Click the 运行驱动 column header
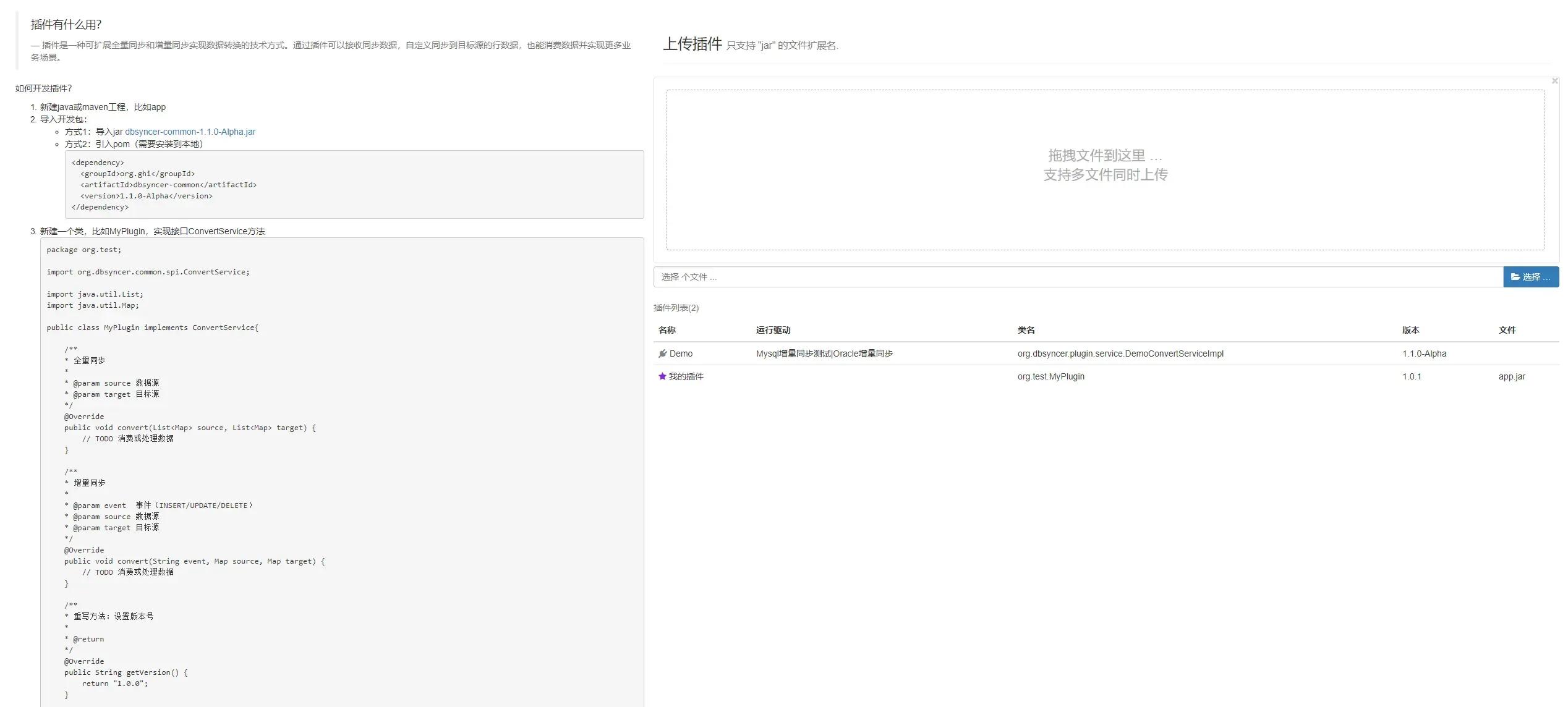The height and width of the screenshot is (707, 1568). pos(773,330)
